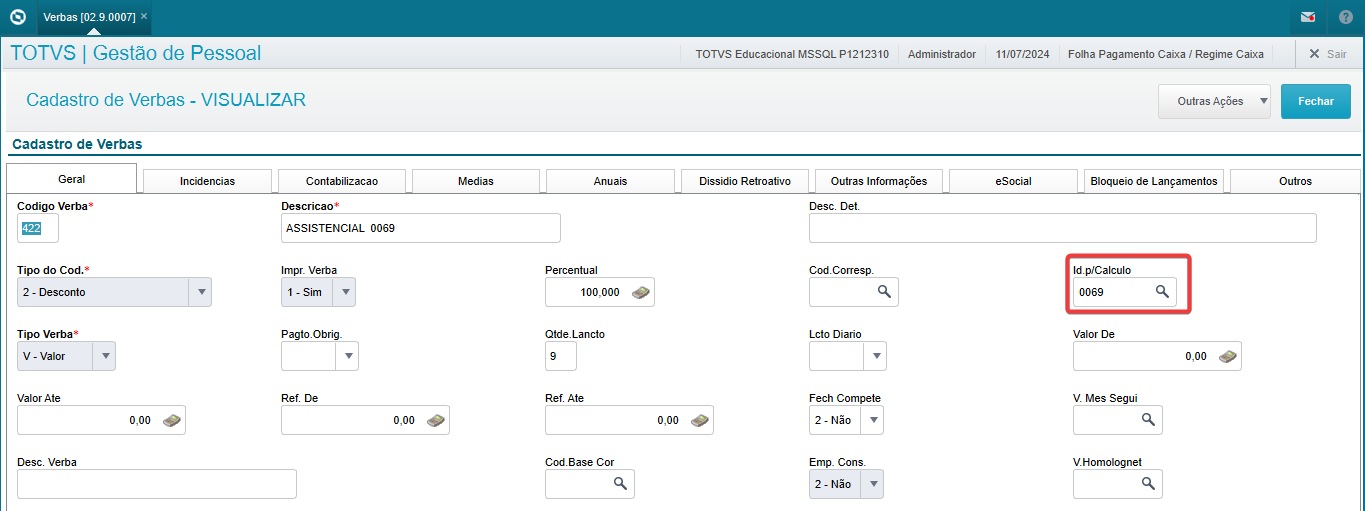Switch to the Outras Informações tab

[x=879, y=181]
